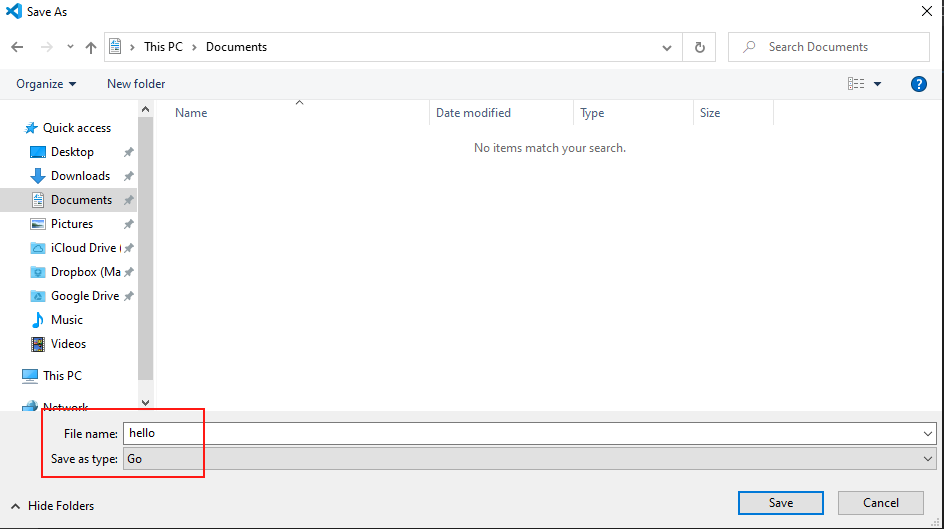Click the pin icon beside Pictures

click(128, 224)
